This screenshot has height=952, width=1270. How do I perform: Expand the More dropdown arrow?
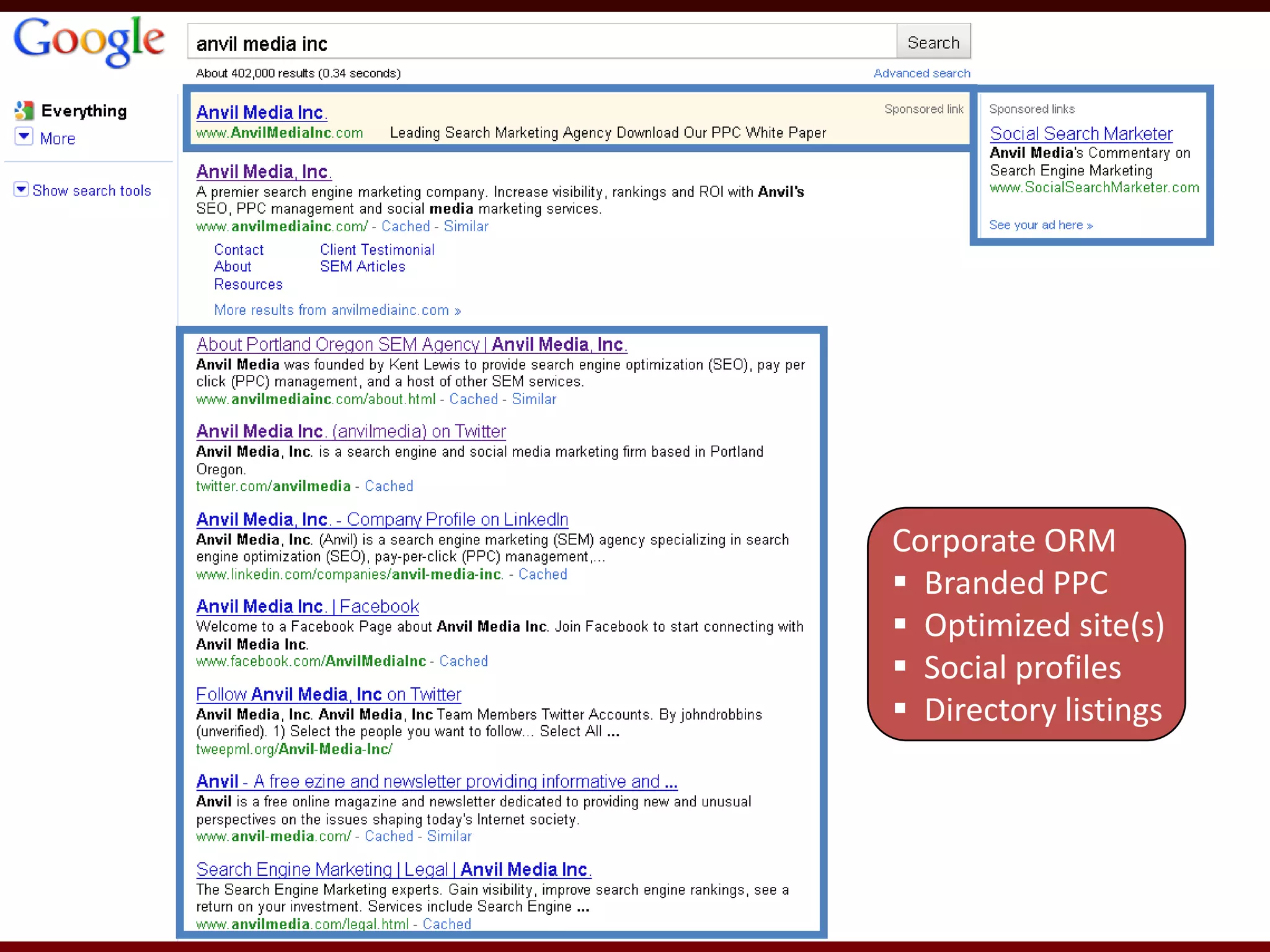(x=24, y=136)
